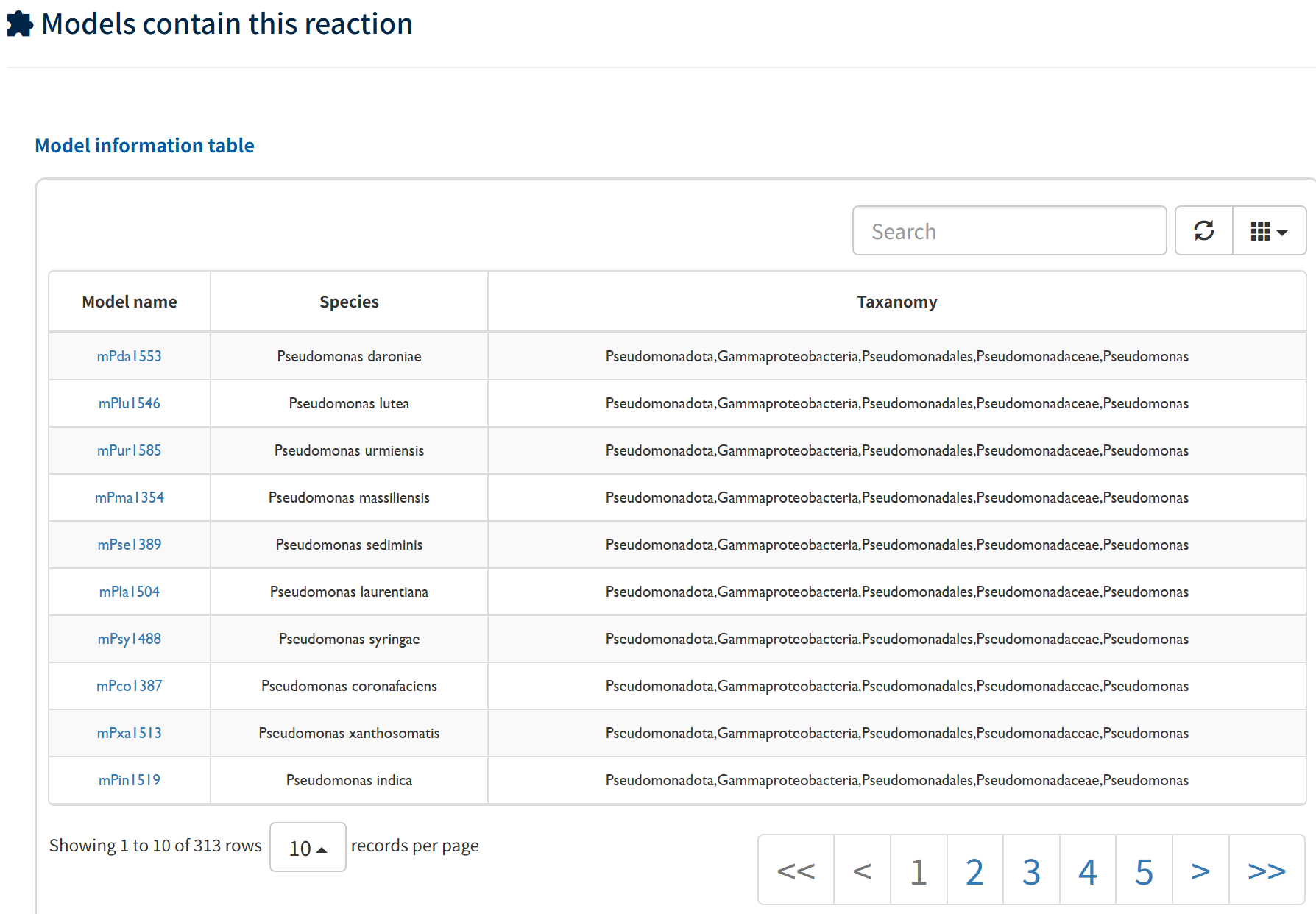Open the mPin1519 model link

[130, 780]
